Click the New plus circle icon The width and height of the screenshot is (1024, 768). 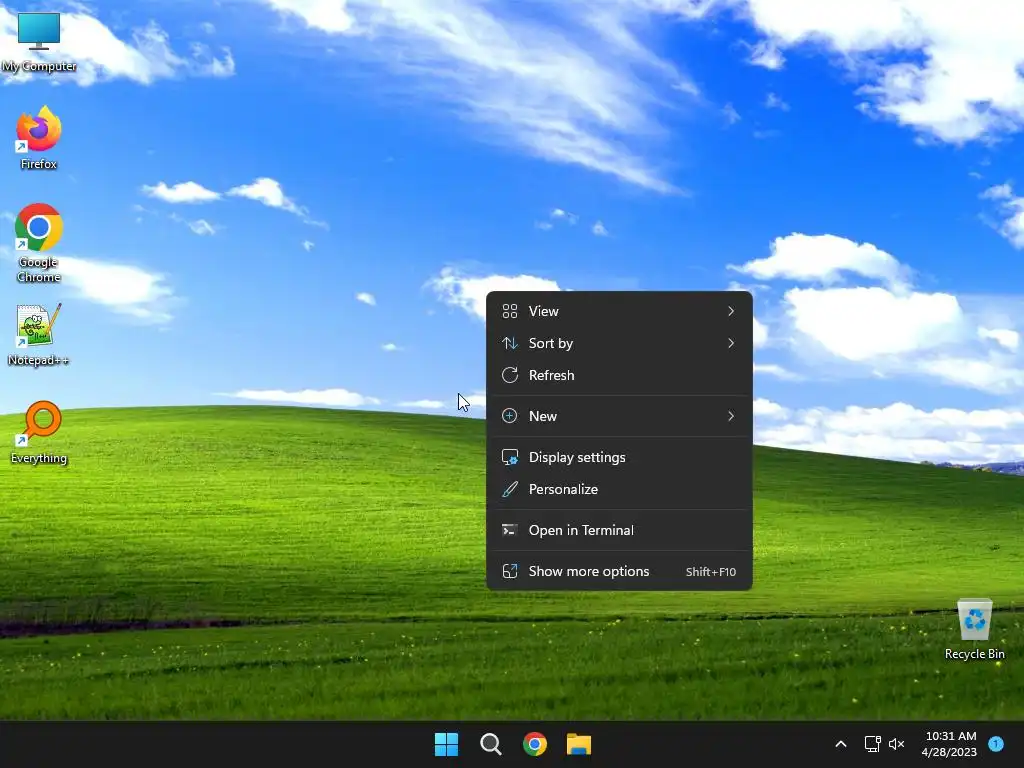coord(510,416)
